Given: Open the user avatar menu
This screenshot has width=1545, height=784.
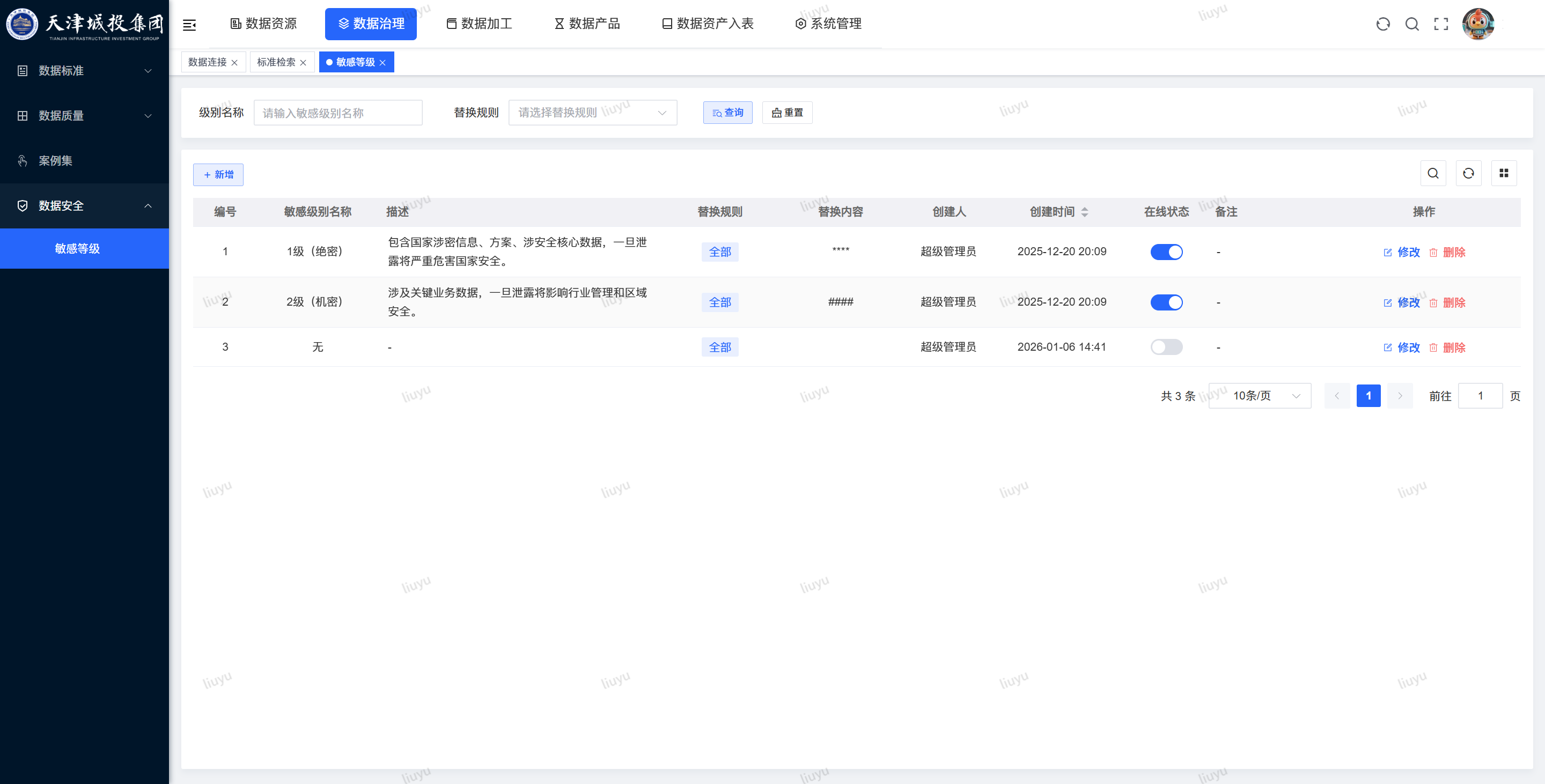Looking at the screenshot, I should coord(1478,24).
